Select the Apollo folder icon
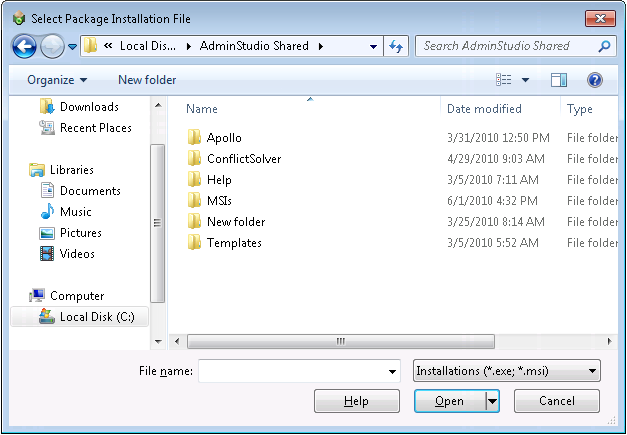Image resolution: width=627 pixels, height=435 pixels. pyautogui.click(x=195, y=138)
